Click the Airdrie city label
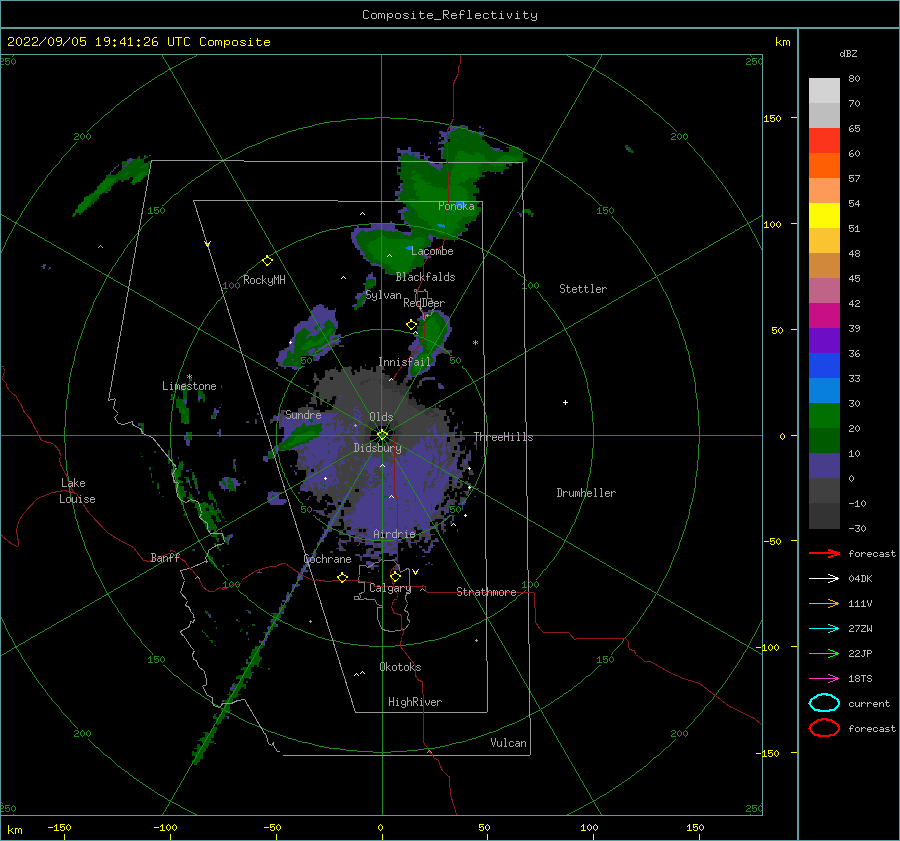The image size is (900, 841). pos(394,534)
